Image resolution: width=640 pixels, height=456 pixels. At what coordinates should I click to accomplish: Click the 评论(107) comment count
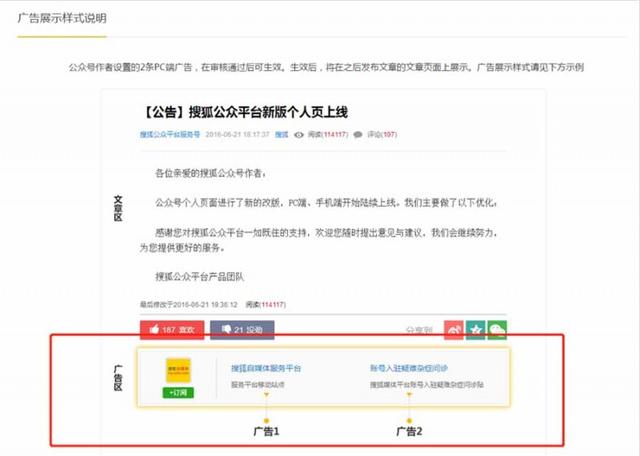382,135
